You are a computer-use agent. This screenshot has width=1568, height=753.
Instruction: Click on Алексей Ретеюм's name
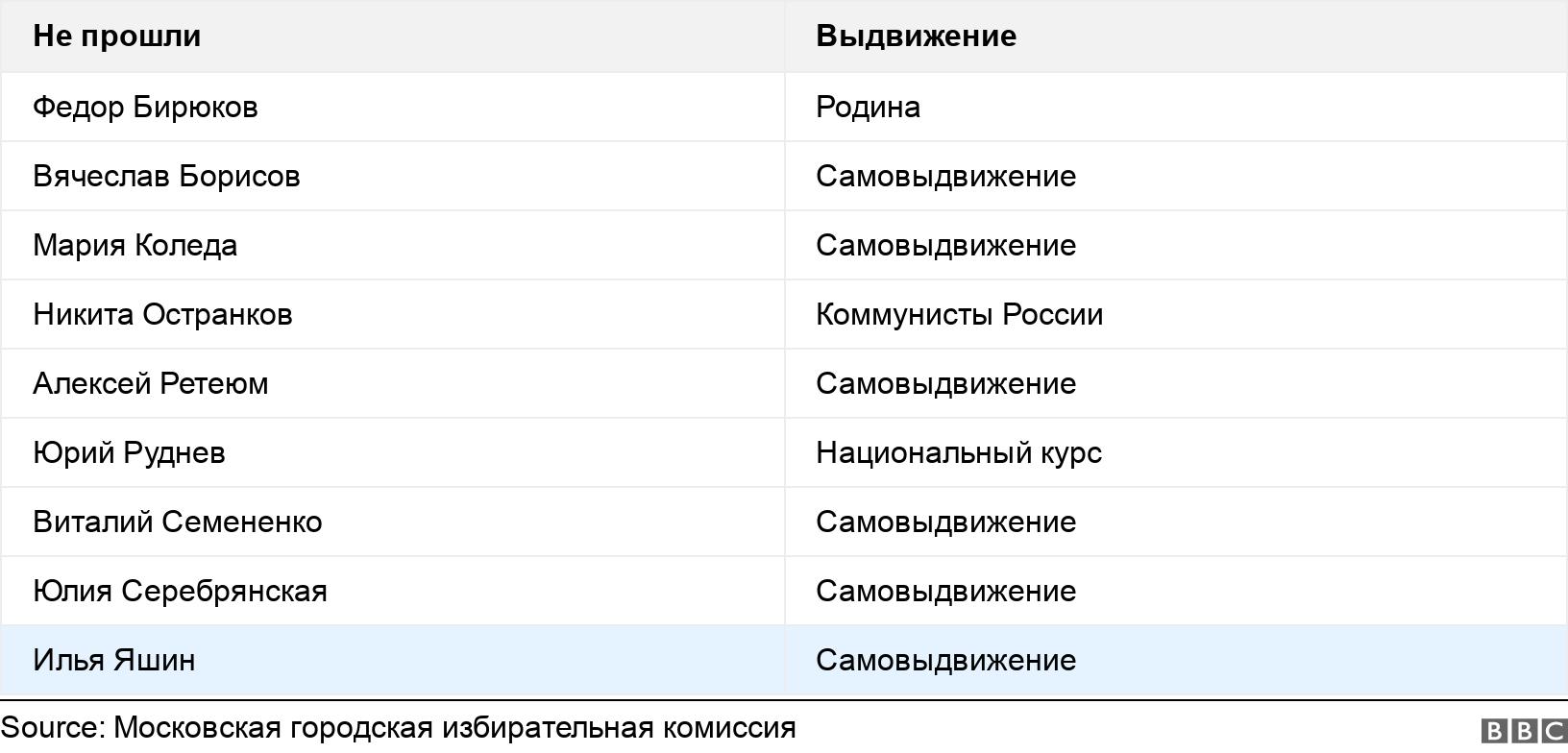[151, 383]
